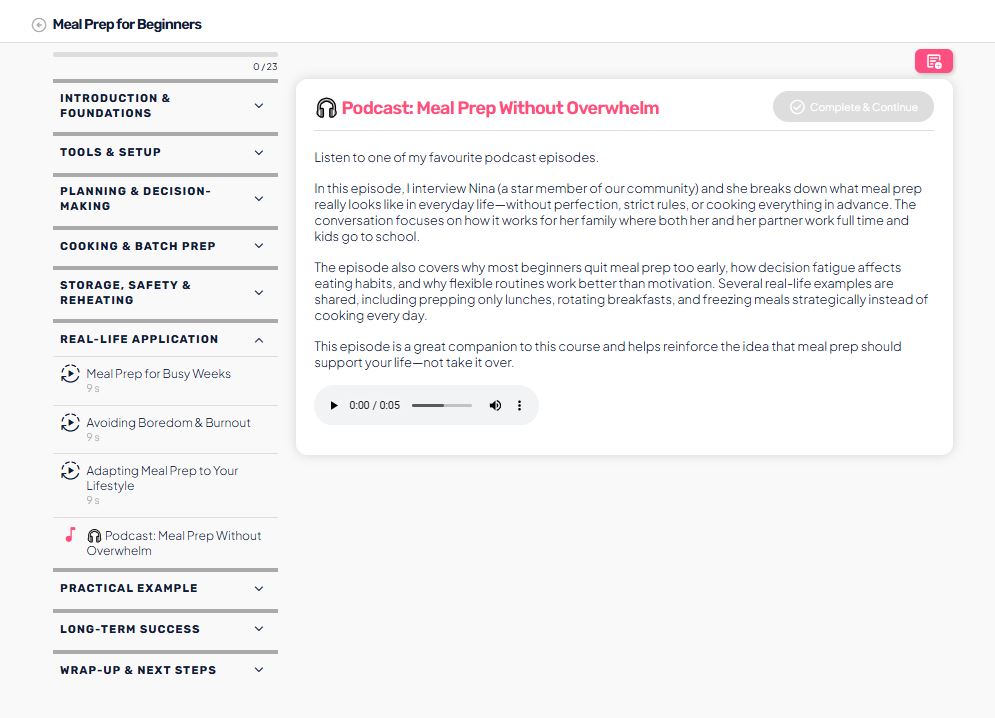Click the video icon for Adapting Meal Prep lesson
The height and width of the screenshot is (718, 995).
pos(70,471)
